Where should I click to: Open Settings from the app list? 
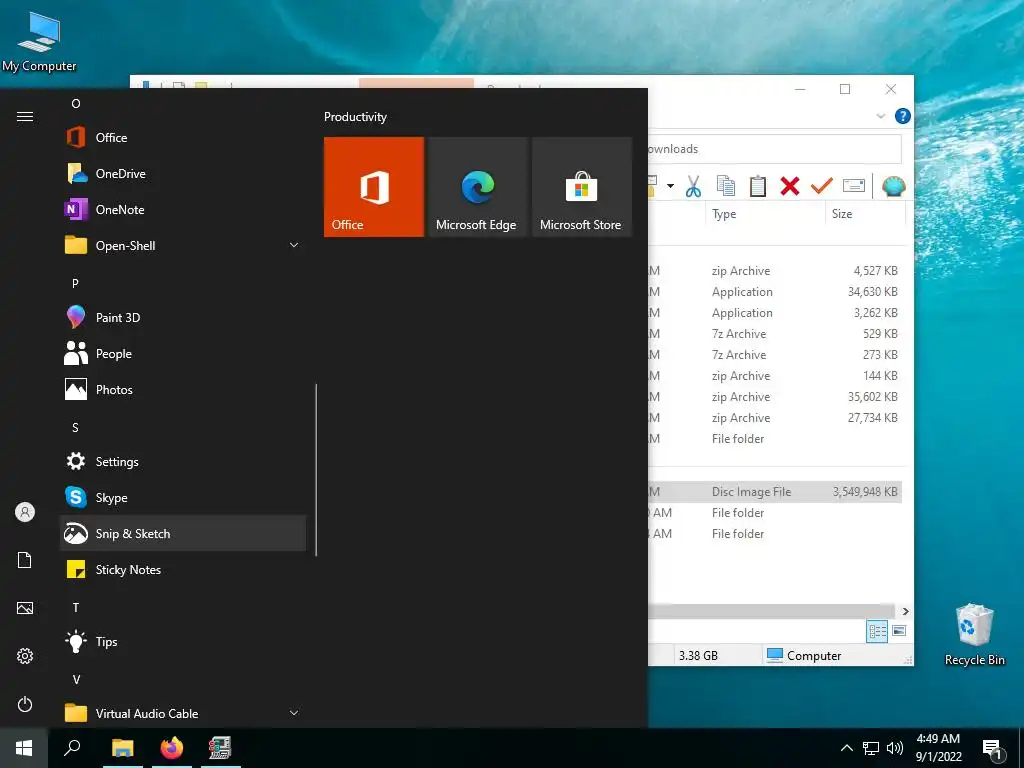click(x=183, y=462)
